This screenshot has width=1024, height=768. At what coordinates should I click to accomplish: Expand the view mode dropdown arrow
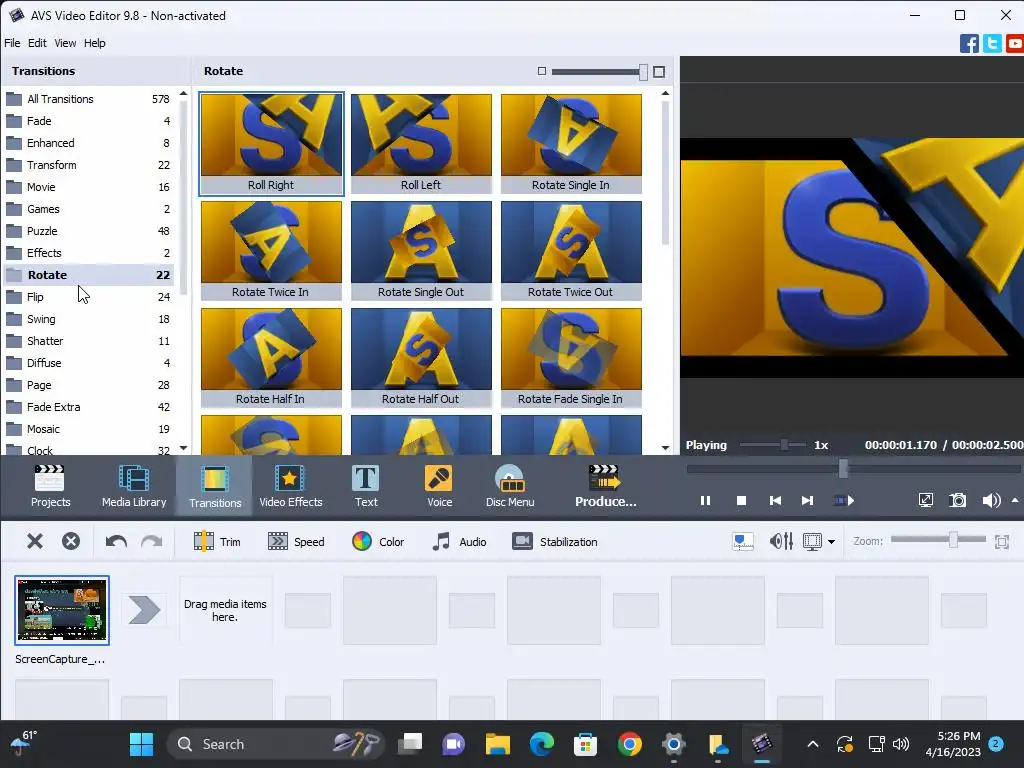click(x=831, y=541)
